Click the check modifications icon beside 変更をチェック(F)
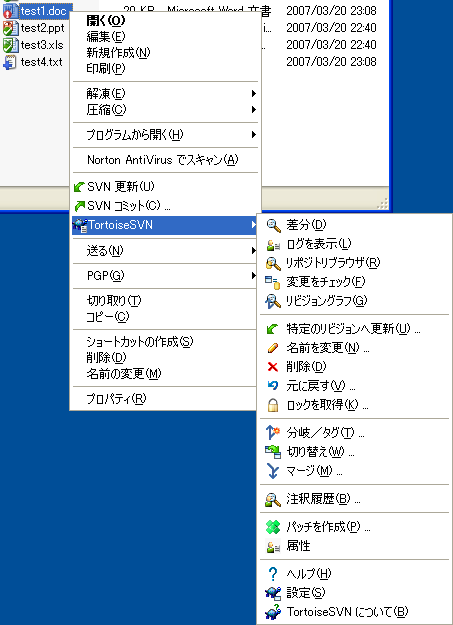This screenshot has width=453, height=625. click(274, 282)
